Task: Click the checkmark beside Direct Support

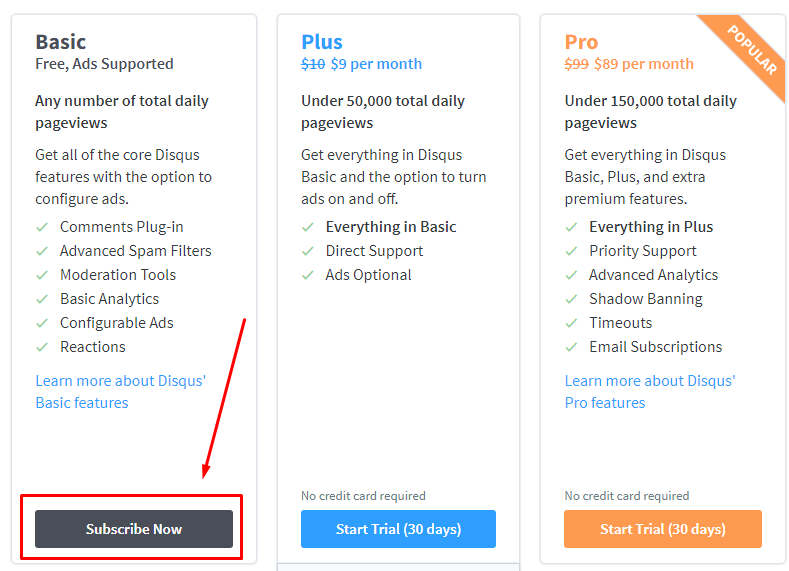Action: pyautogui.click(x=308, y=251)
